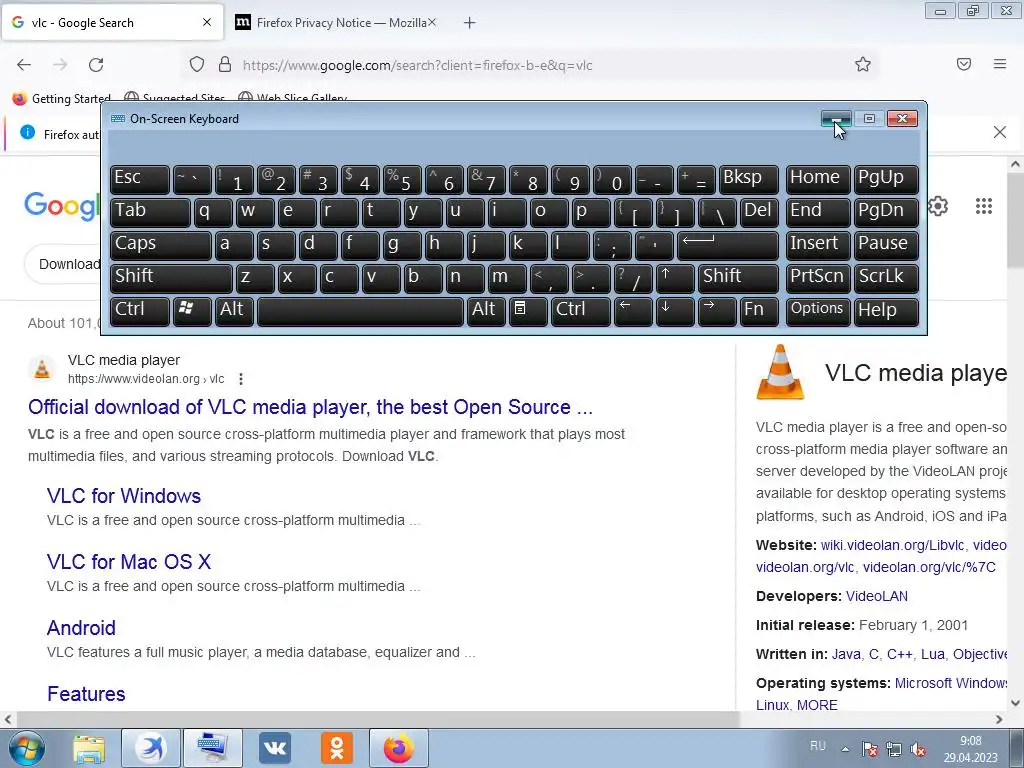Click the horizontal scrollbar of the page
The width and height of the screenshot is (1024, 768).
(377, 720)
